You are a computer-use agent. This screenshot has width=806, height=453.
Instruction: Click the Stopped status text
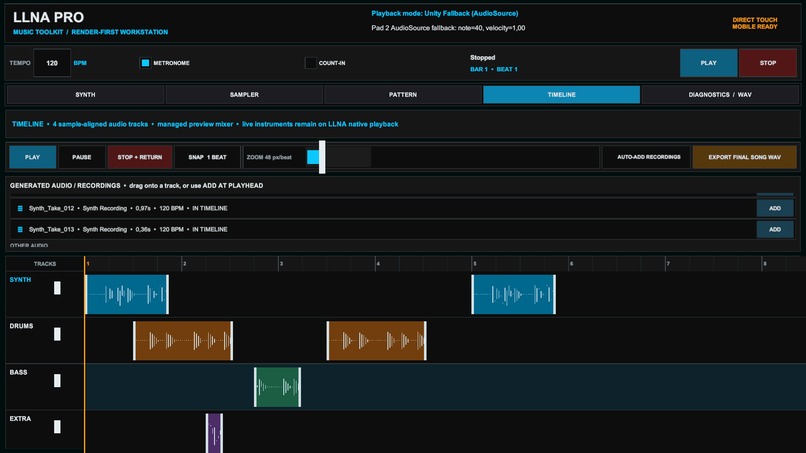pos(482,58)
